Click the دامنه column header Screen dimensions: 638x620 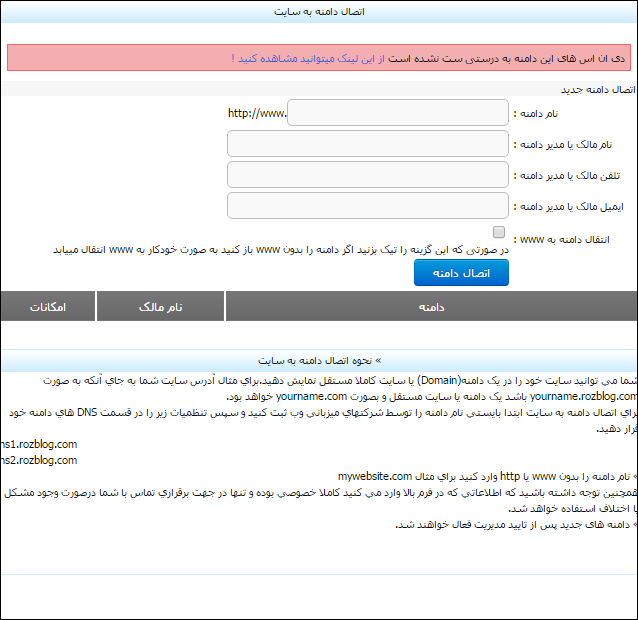431,306
